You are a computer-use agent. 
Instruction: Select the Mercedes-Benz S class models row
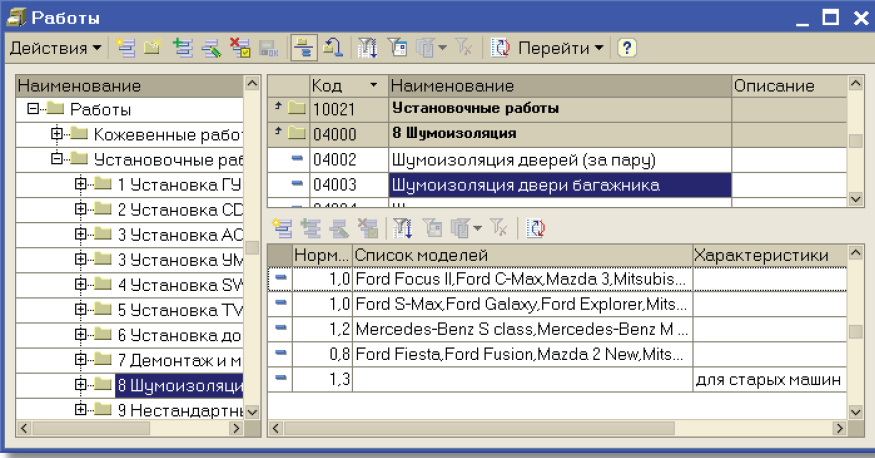(520, 329)
